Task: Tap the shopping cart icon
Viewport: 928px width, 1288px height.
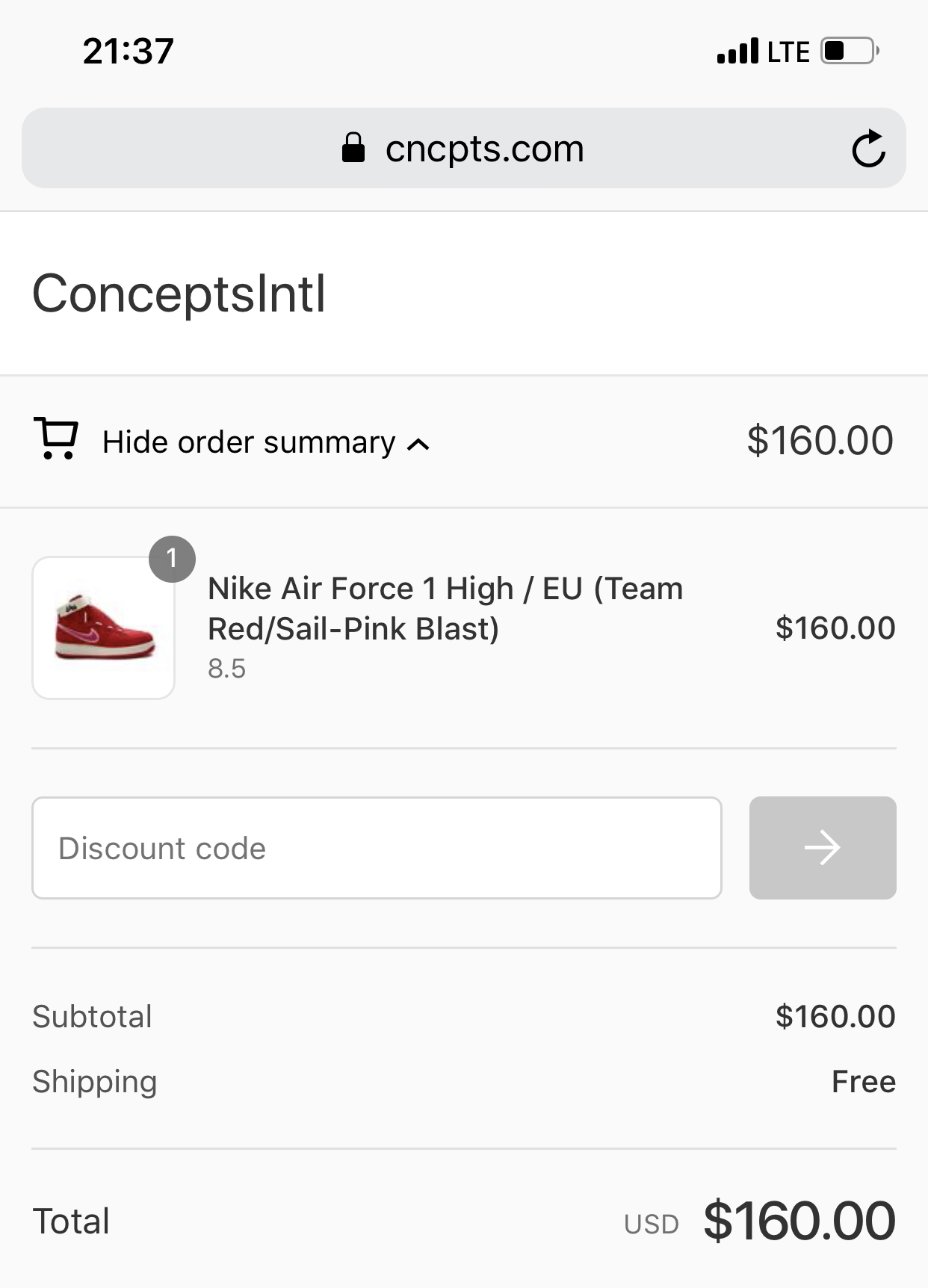Action: click(56, 439)
